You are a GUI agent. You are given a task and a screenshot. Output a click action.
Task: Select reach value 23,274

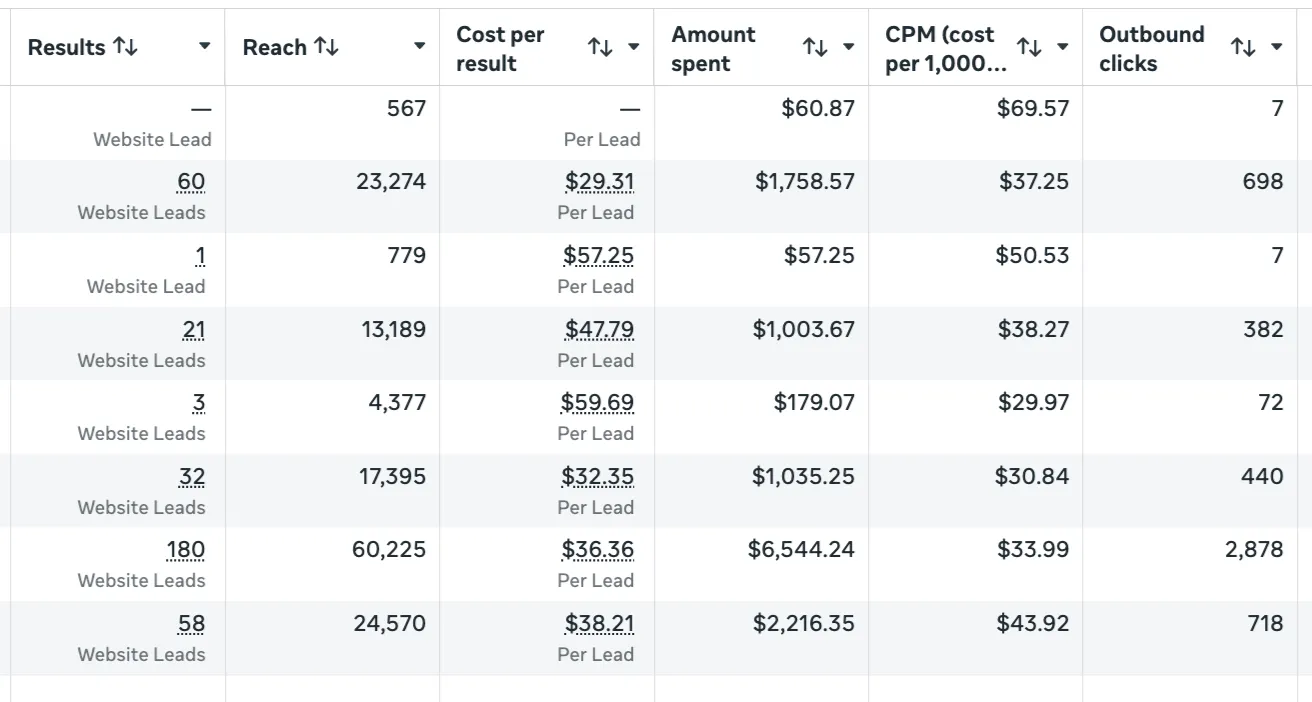click(x=391, y=182)
